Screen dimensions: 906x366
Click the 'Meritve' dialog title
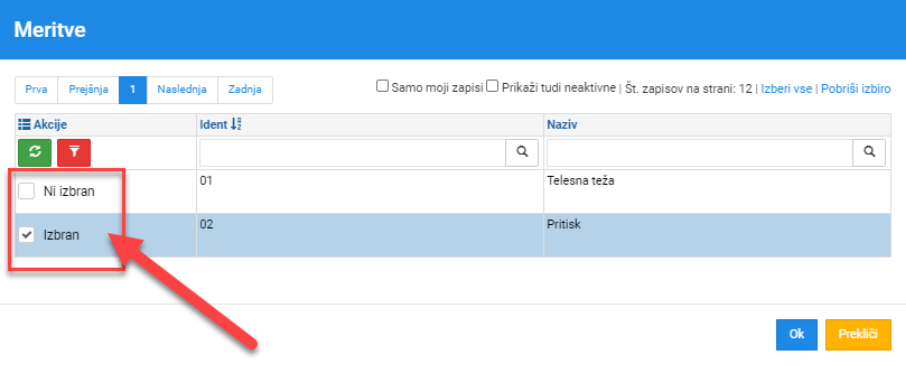(50, 29)
